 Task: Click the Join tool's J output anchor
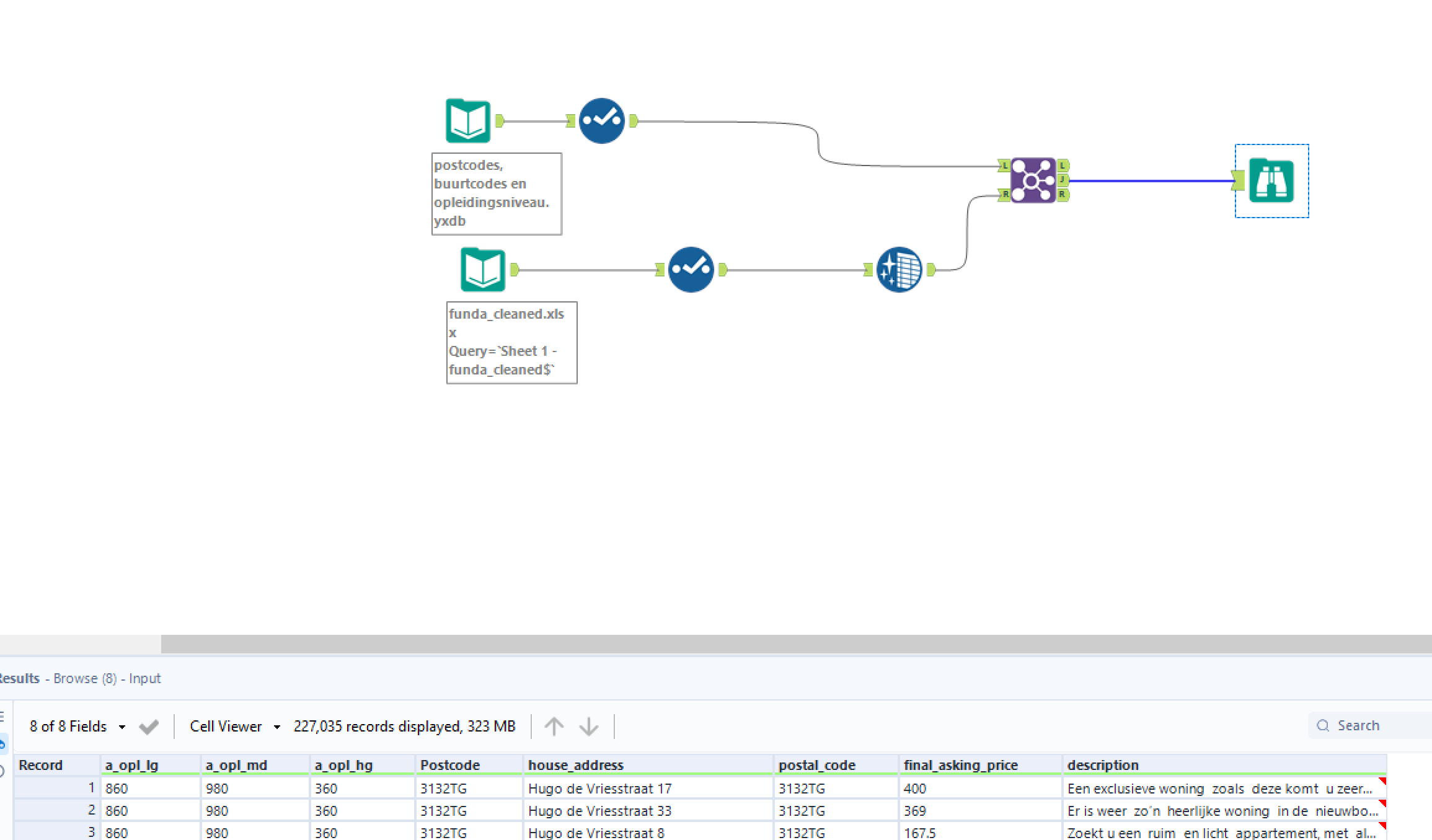coord(1063,180)
